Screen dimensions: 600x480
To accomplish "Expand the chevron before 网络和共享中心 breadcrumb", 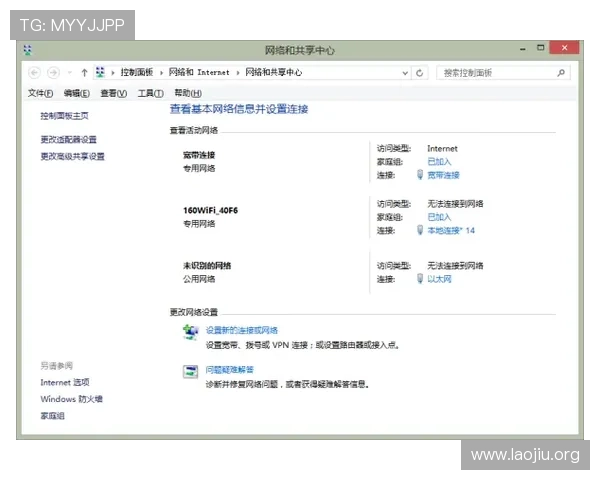I will click(x=238, y=72).
